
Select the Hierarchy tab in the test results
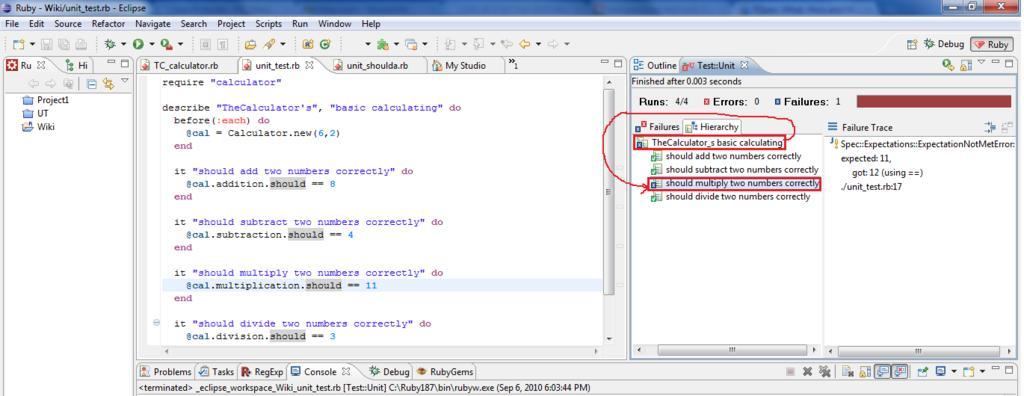click(x=712, y=127)
